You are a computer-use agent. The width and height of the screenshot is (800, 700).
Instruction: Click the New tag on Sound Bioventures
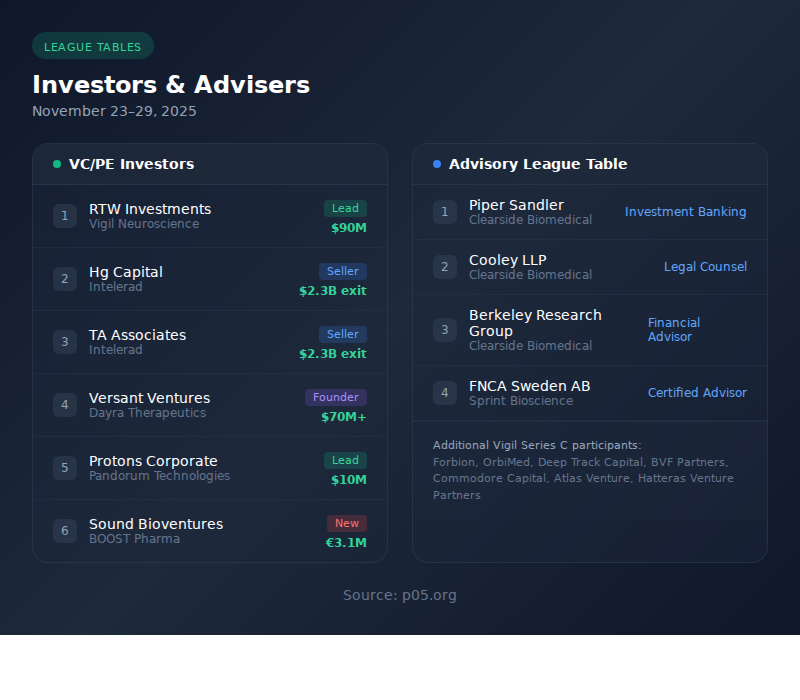(347, 524)
